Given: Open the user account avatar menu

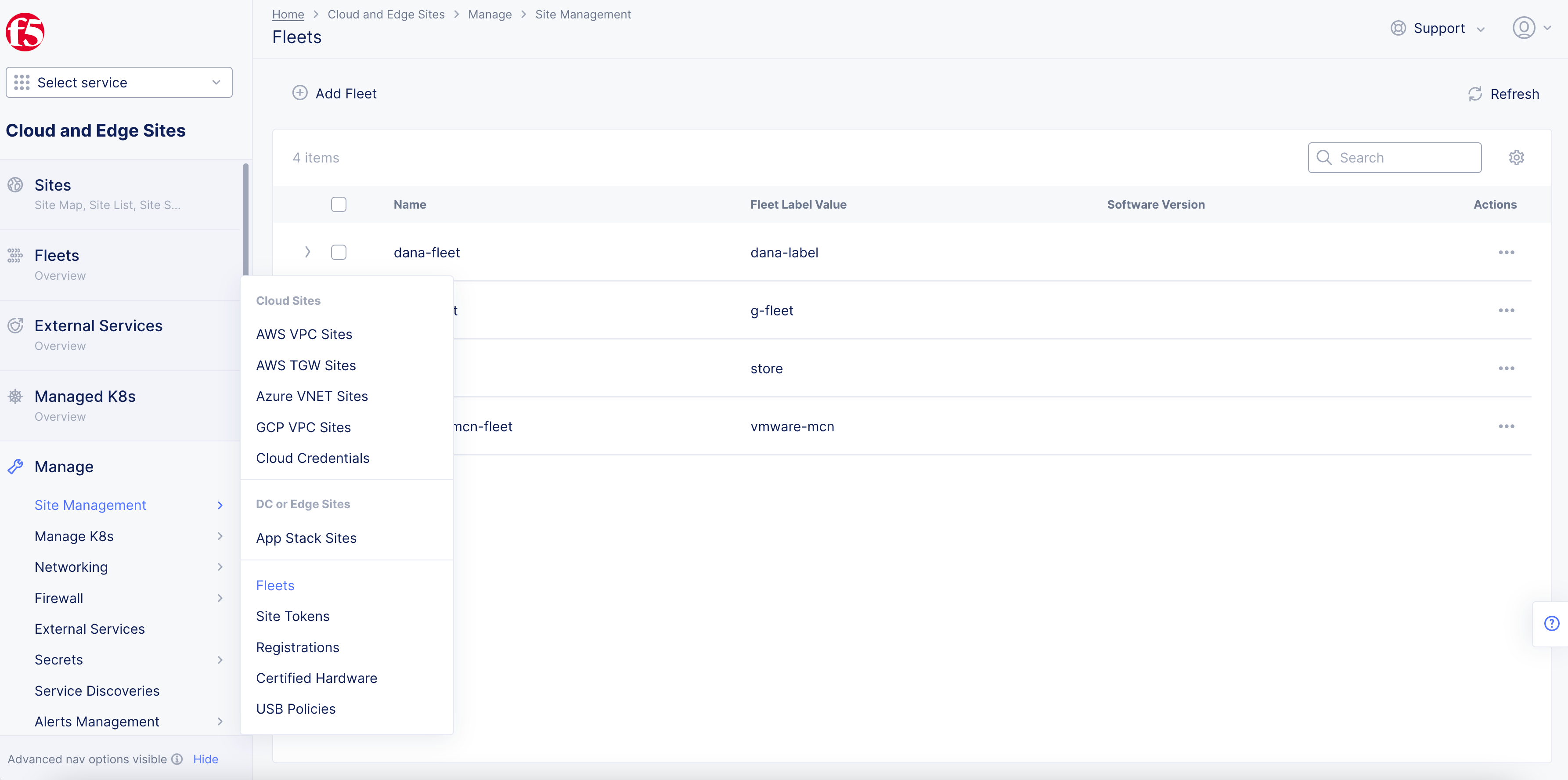Looking at the screenshot, I should (x=1524, y=28).
